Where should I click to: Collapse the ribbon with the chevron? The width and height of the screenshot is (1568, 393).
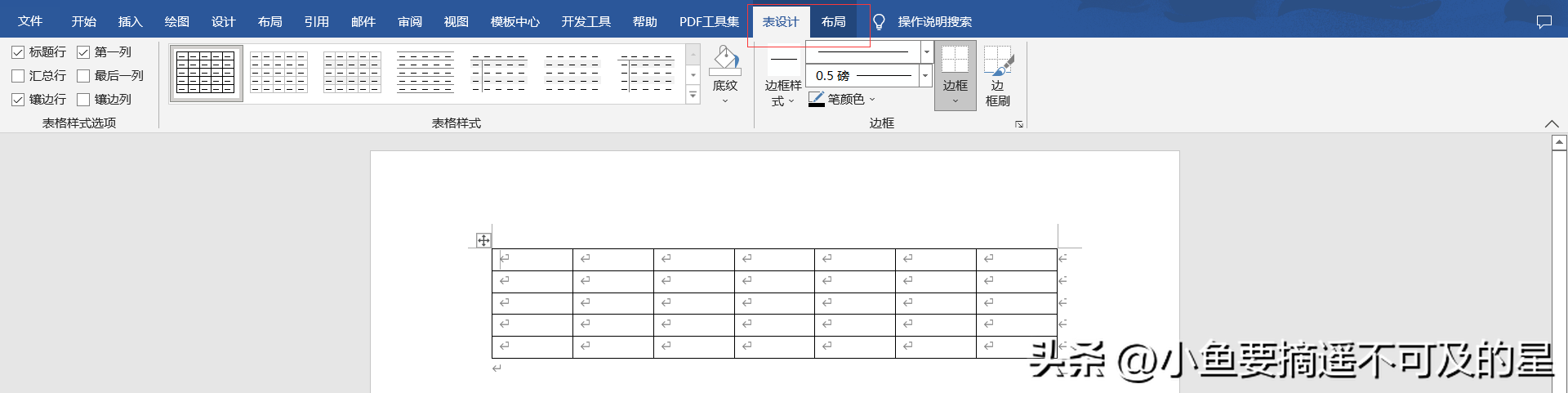pos(1552,123)
